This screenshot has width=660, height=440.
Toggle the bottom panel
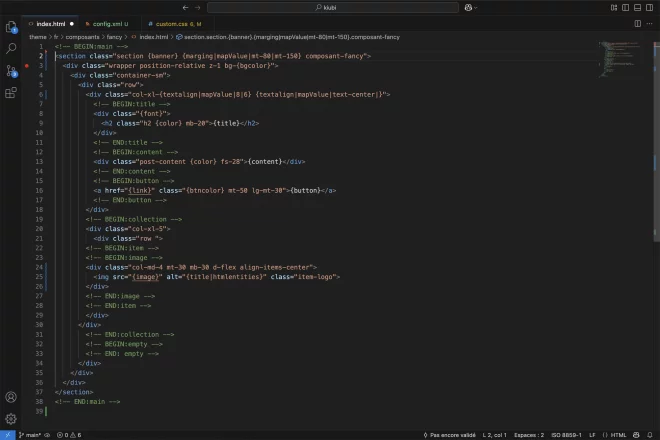[x=638, y=8]
